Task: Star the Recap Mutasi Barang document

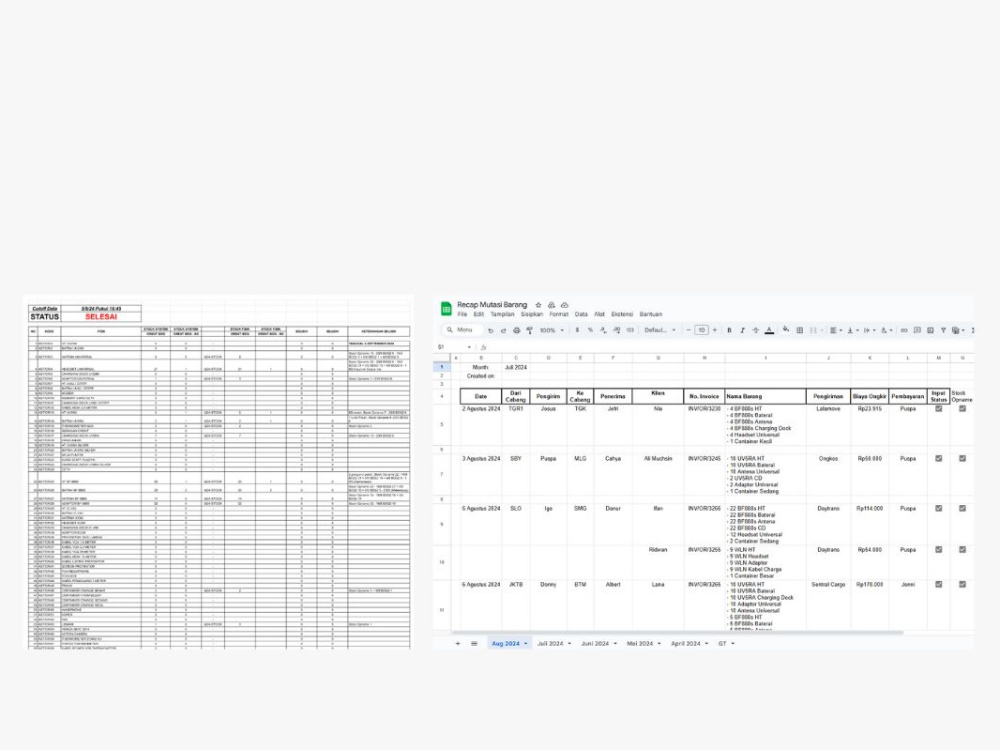Action: [x=538, y=305]
